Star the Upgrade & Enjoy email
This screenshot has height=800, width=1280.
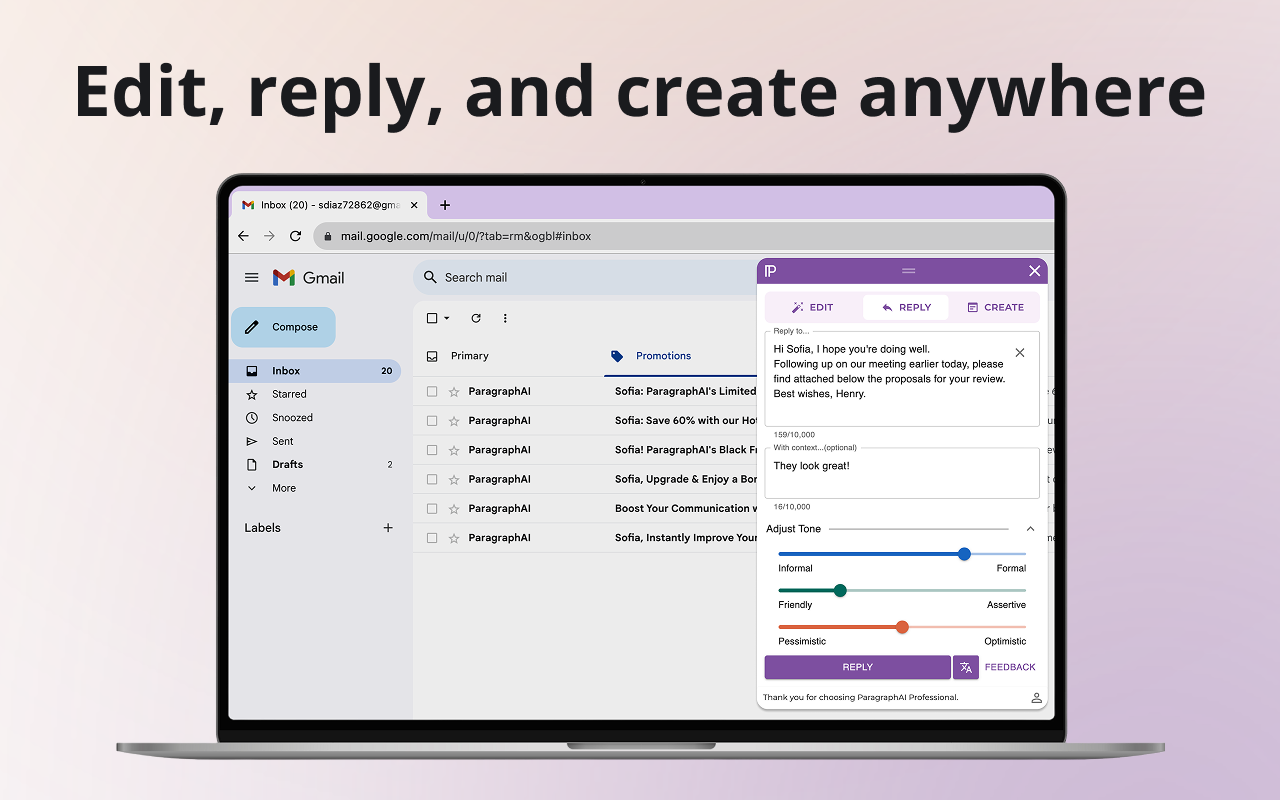tap(454, 479)
